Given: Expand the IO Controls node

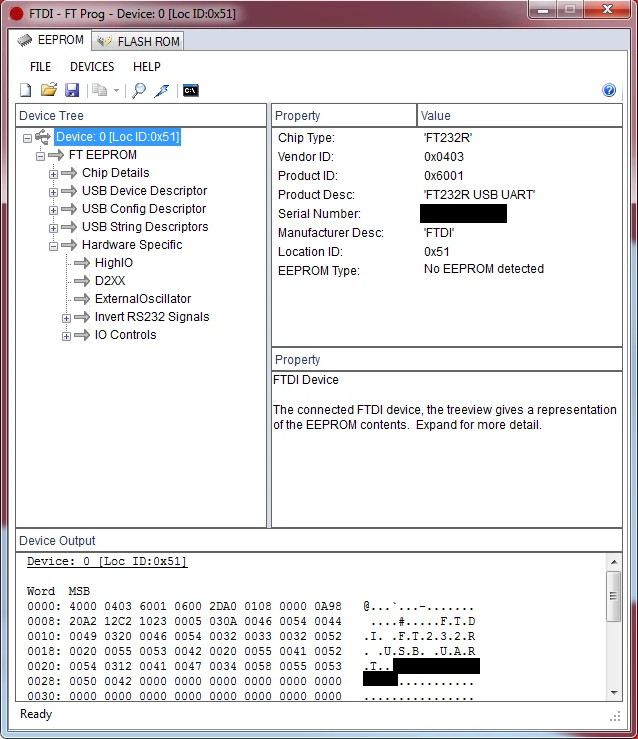Looking at the screenshot, I should [x=66, y=336].
